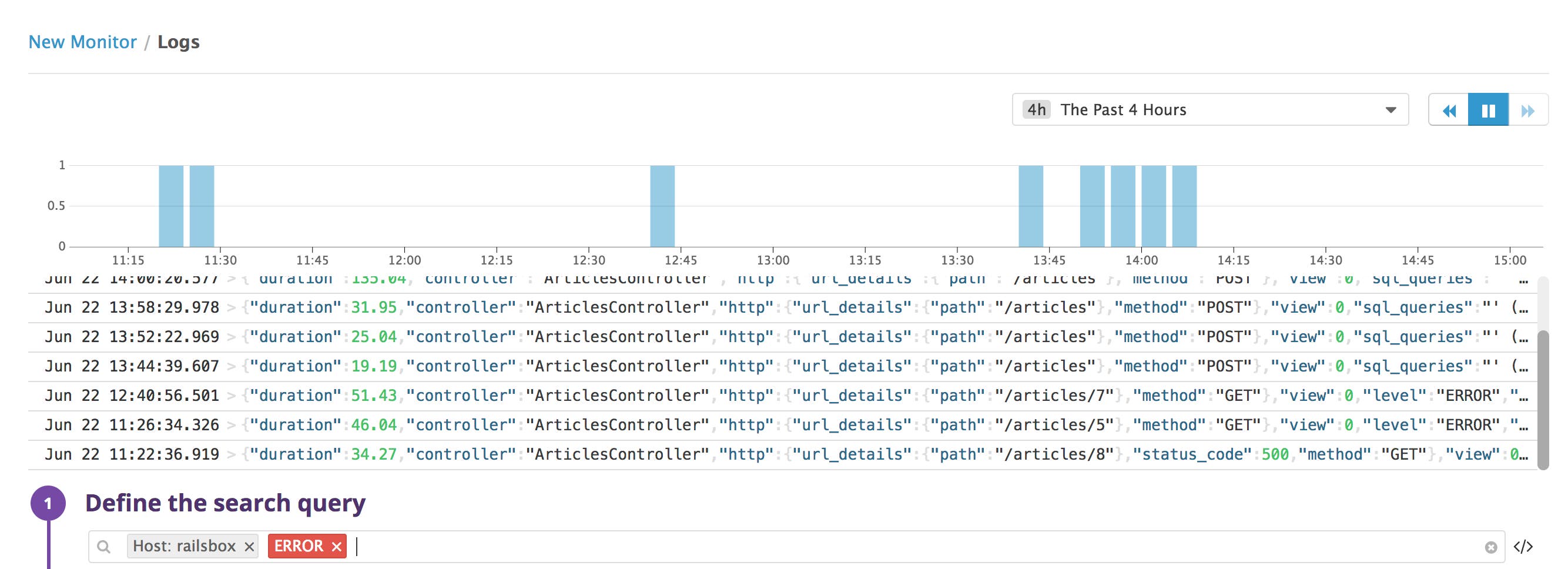Screen dimensions: 1568x569
Task: Remove the Host: railsbox filter tag
Action: tap(249, 547)
